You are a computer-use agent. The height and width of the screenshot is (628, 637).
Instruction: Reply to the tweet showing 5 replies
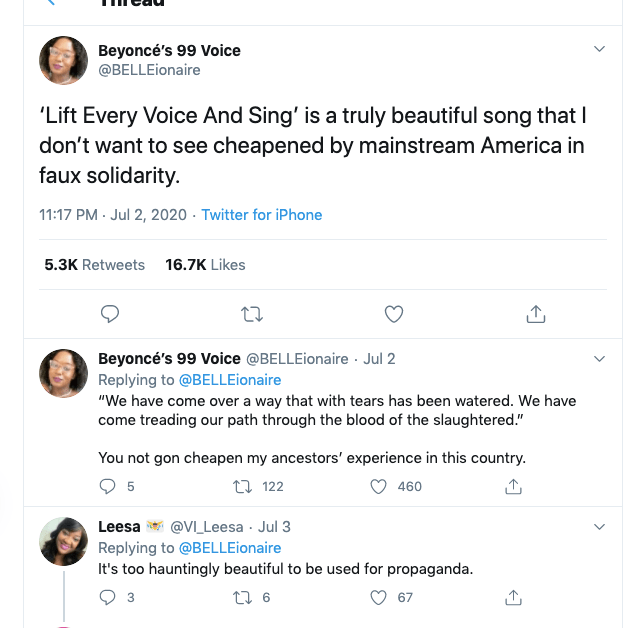pos(110,487)
